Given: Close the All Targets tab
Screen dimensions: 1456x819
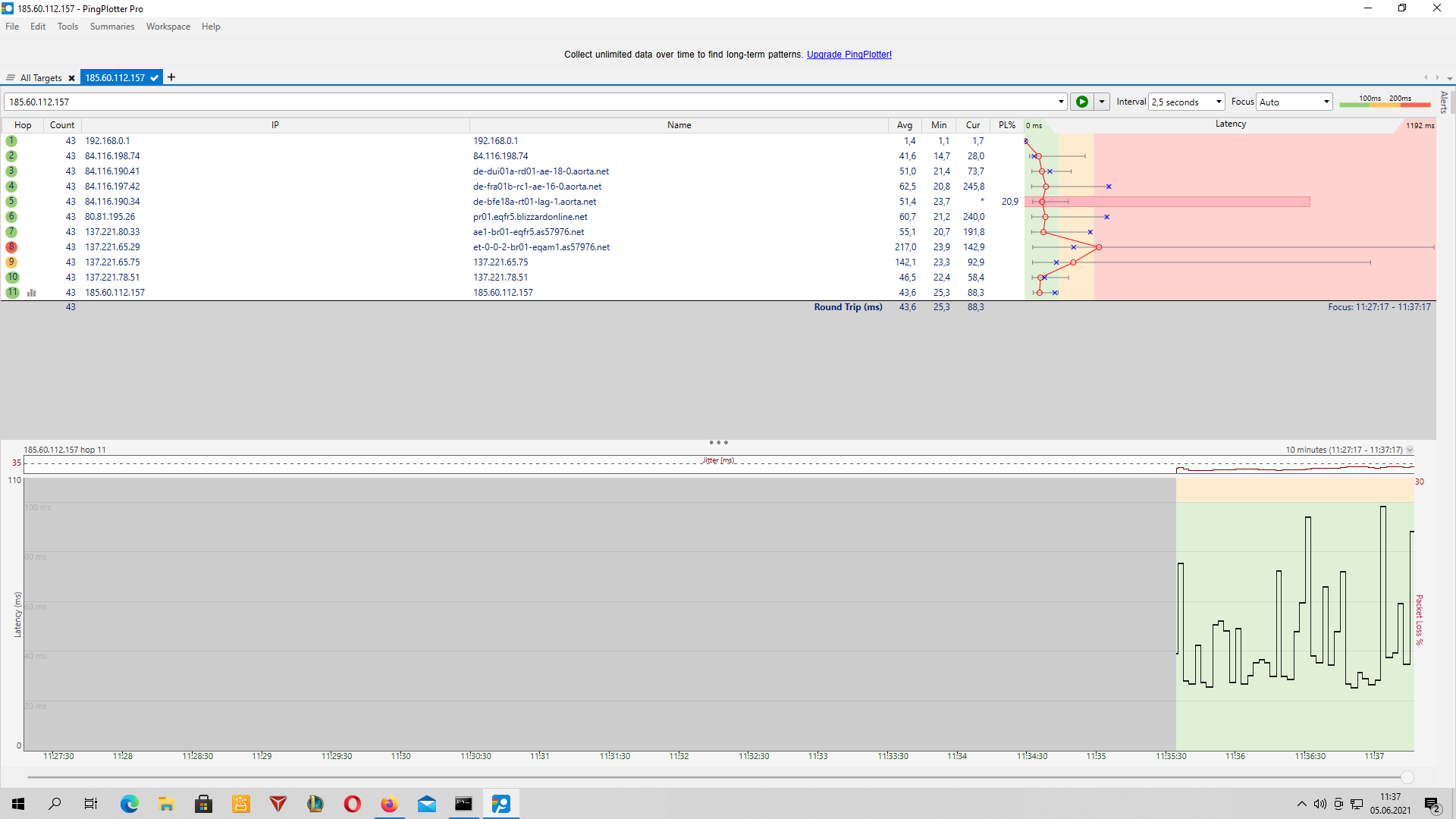Looking at the screenshot, I should point(71,78).
